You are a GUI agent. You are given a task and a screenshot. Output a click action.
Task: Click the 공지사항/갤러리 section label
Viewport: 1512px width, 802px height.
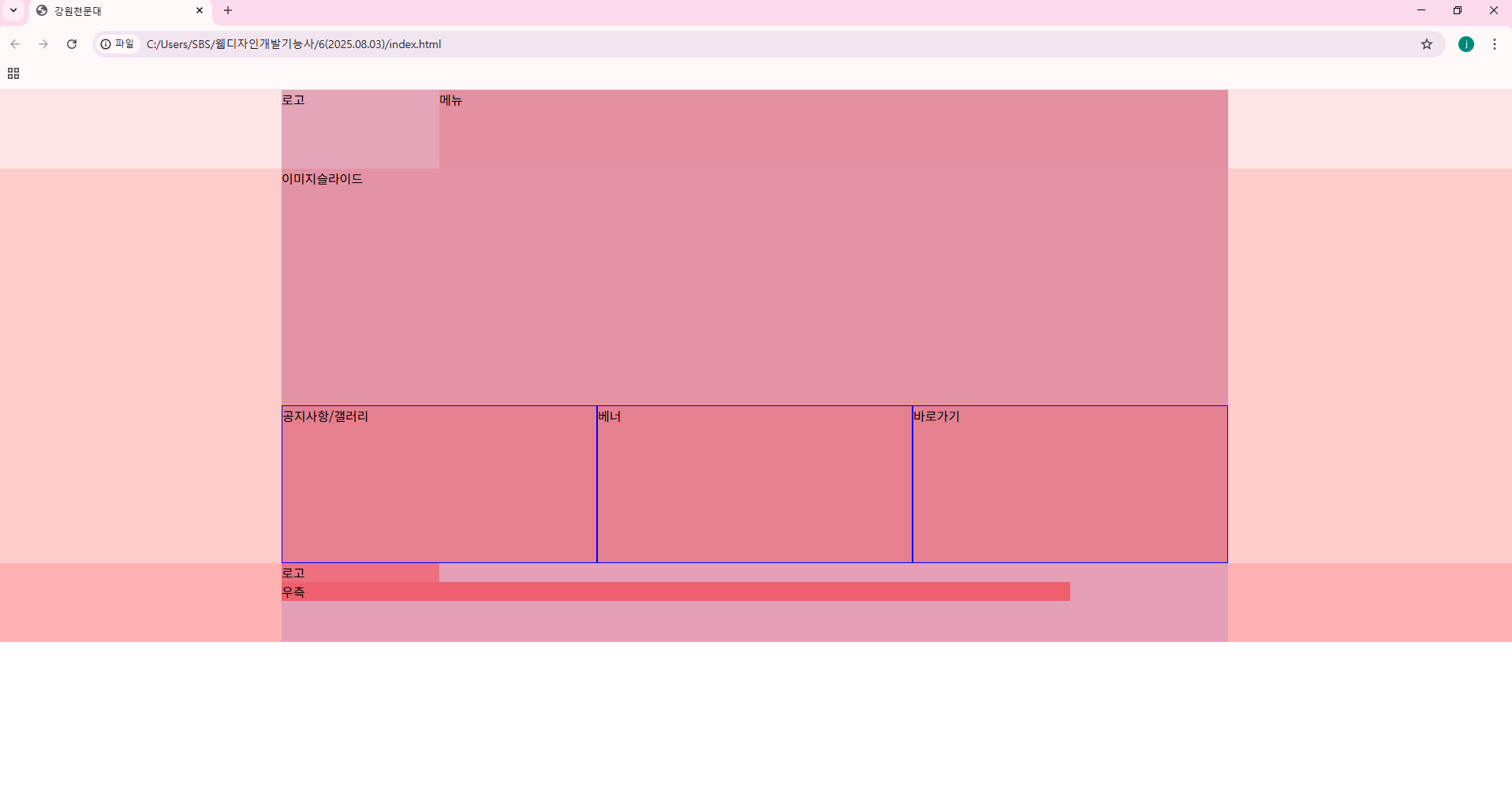(325, 416)
